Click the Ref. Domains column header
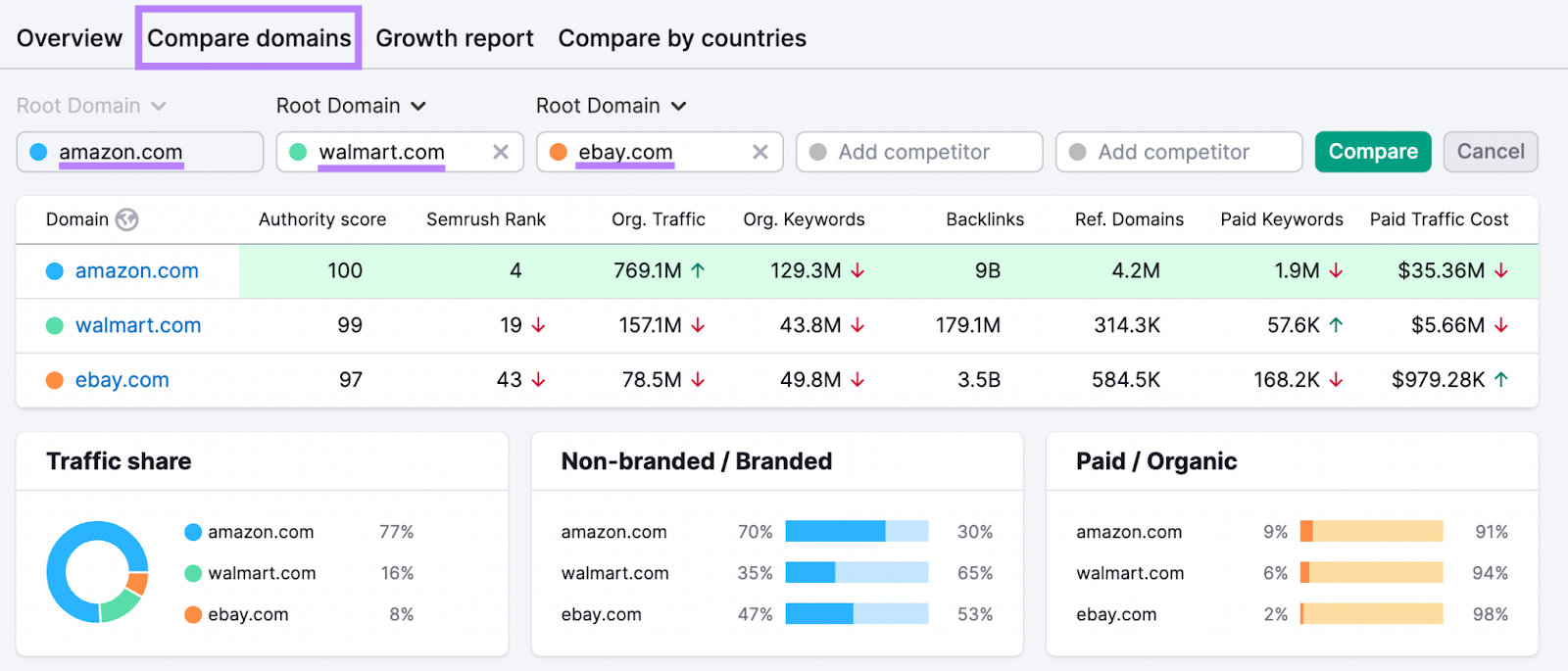Screen dimensions: 1568x671 [1129, 219]
